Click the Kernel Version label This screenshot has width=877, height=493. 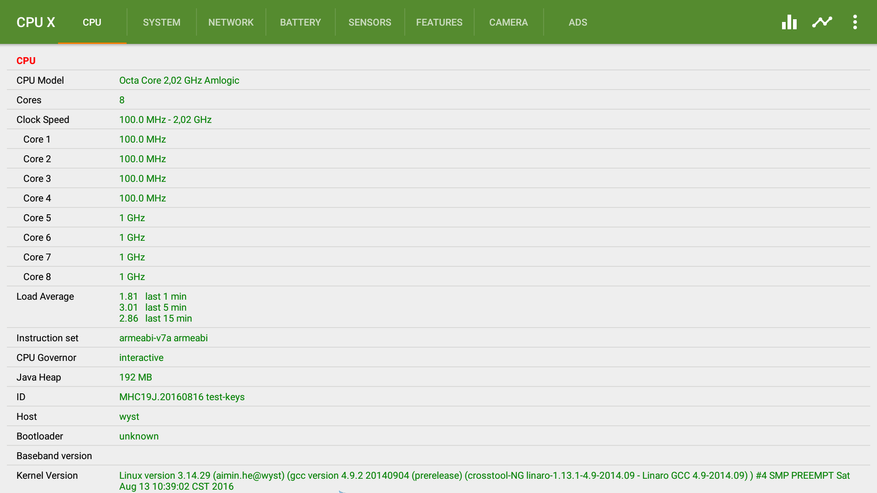click(x=47, y=475)
